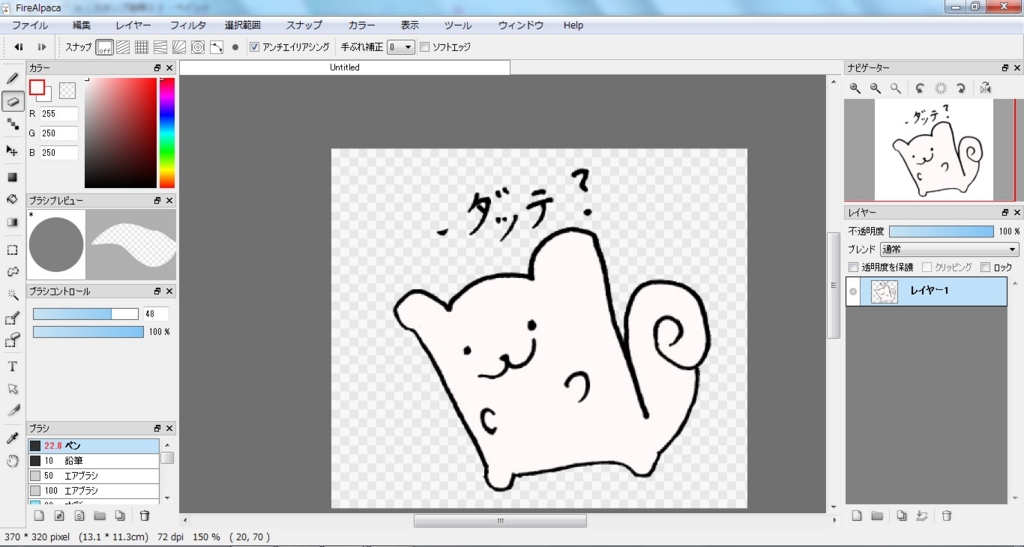
Task: Open 選択範囲 menu
Action: point(243,25)
